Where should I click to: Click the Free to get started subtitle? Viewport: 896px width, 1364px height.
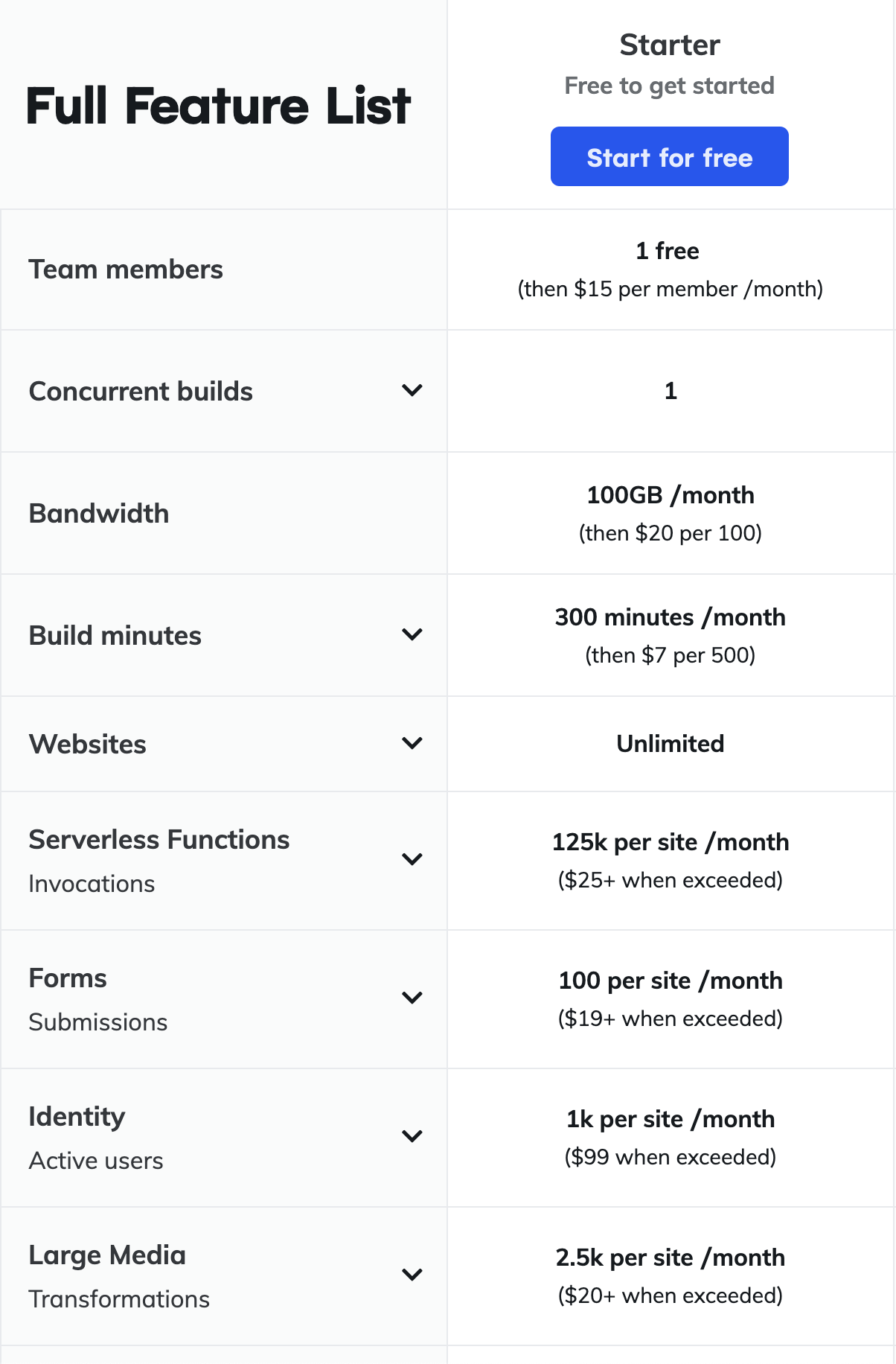tap(668, 85)
